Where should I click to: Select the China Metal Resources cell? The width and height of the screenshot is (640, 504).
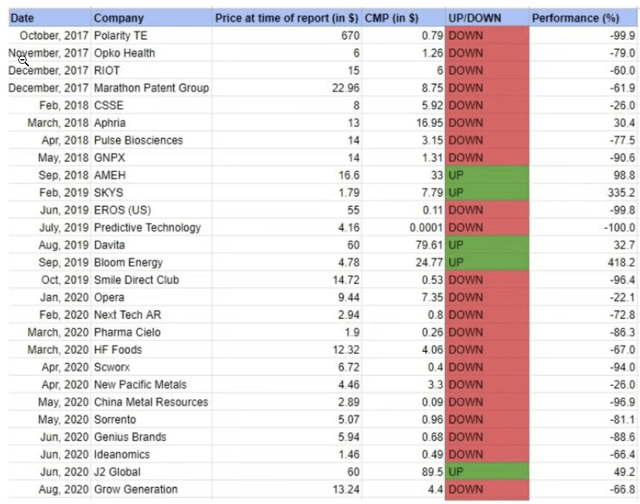point(151,402)
